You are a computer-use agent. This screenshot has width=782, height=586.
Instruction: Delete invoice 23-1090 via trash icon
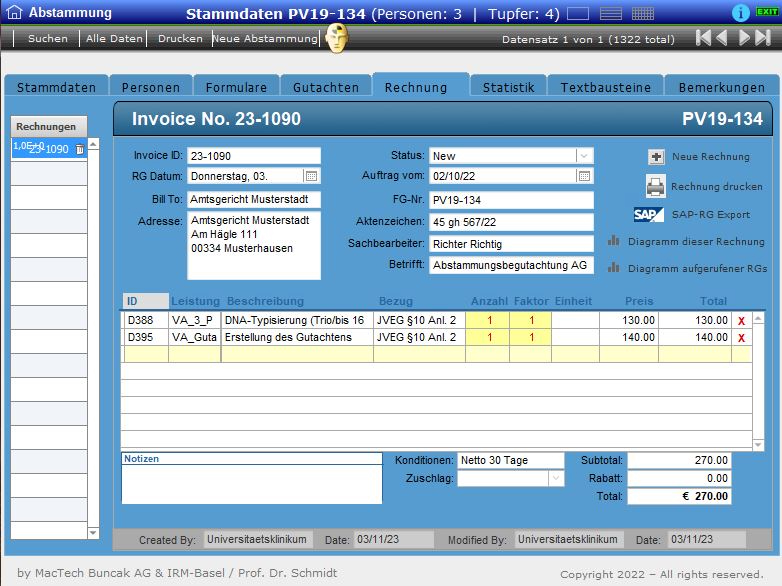point(80,149)
